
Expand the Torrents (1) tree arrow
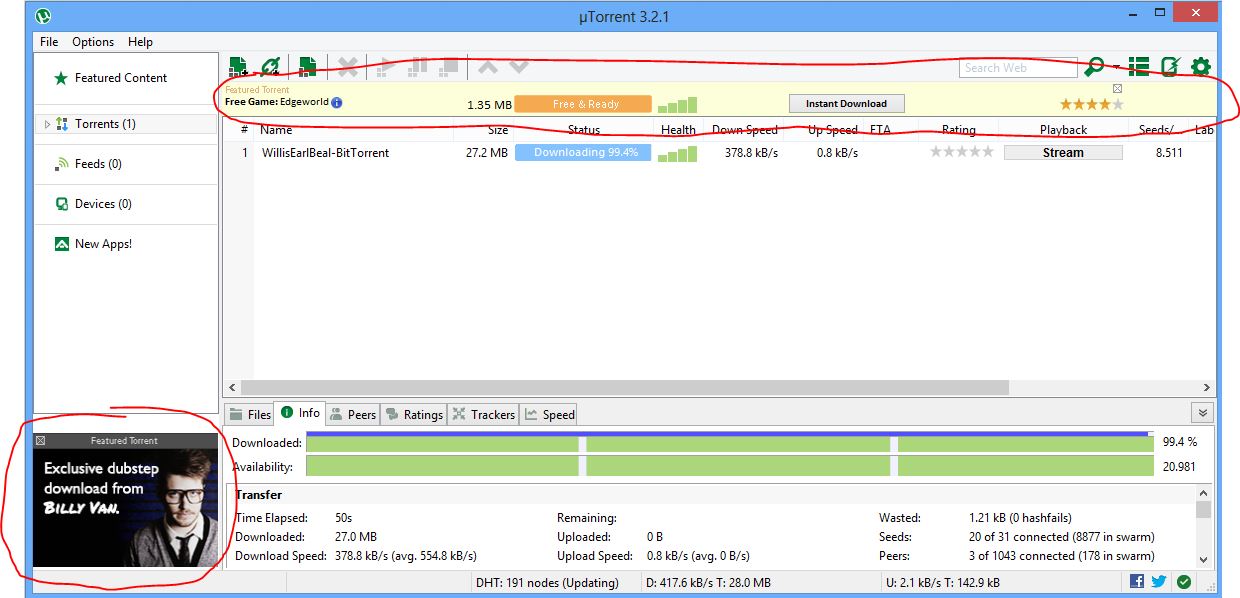point(46,124)
